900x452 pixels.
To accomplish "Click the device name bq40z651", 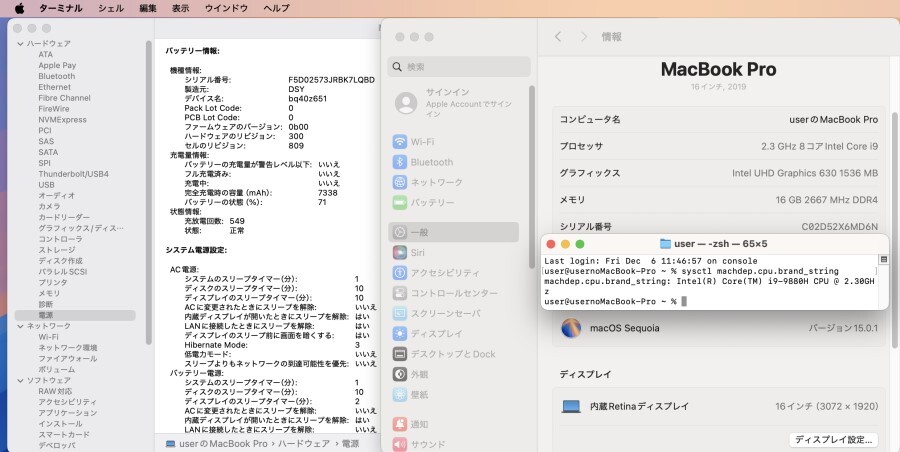I will [307, 99].
